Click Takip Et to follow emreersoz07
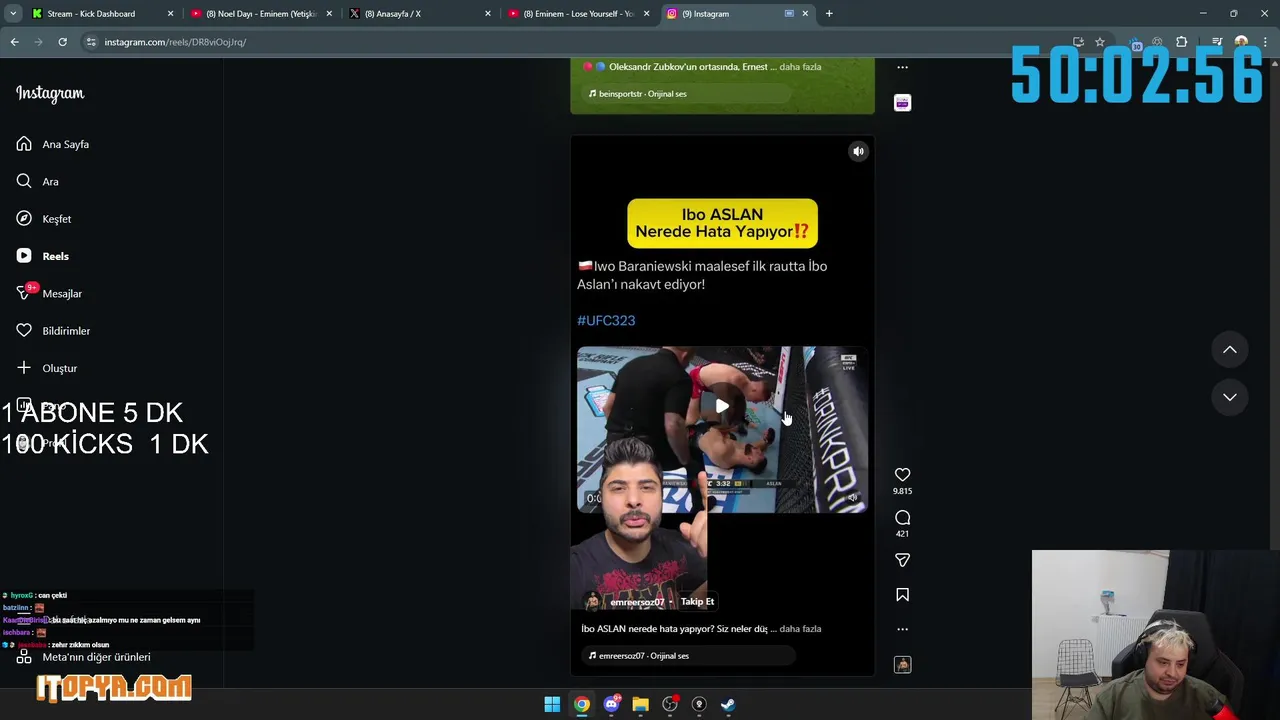 [x=697, y=602]
